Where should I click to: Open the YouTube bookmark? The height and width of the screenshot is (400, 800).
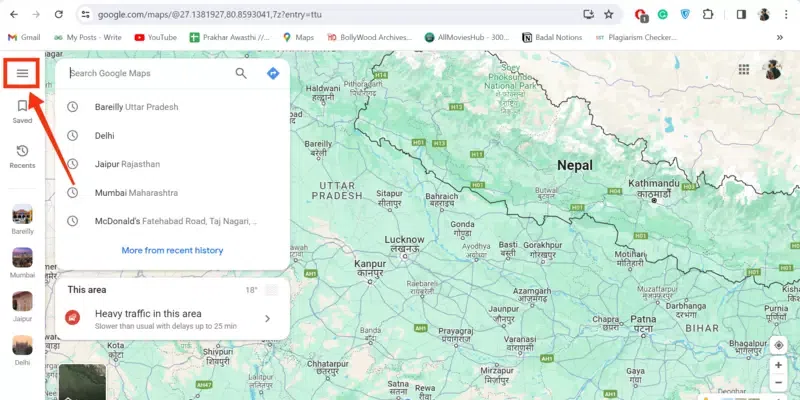[156, 37]
